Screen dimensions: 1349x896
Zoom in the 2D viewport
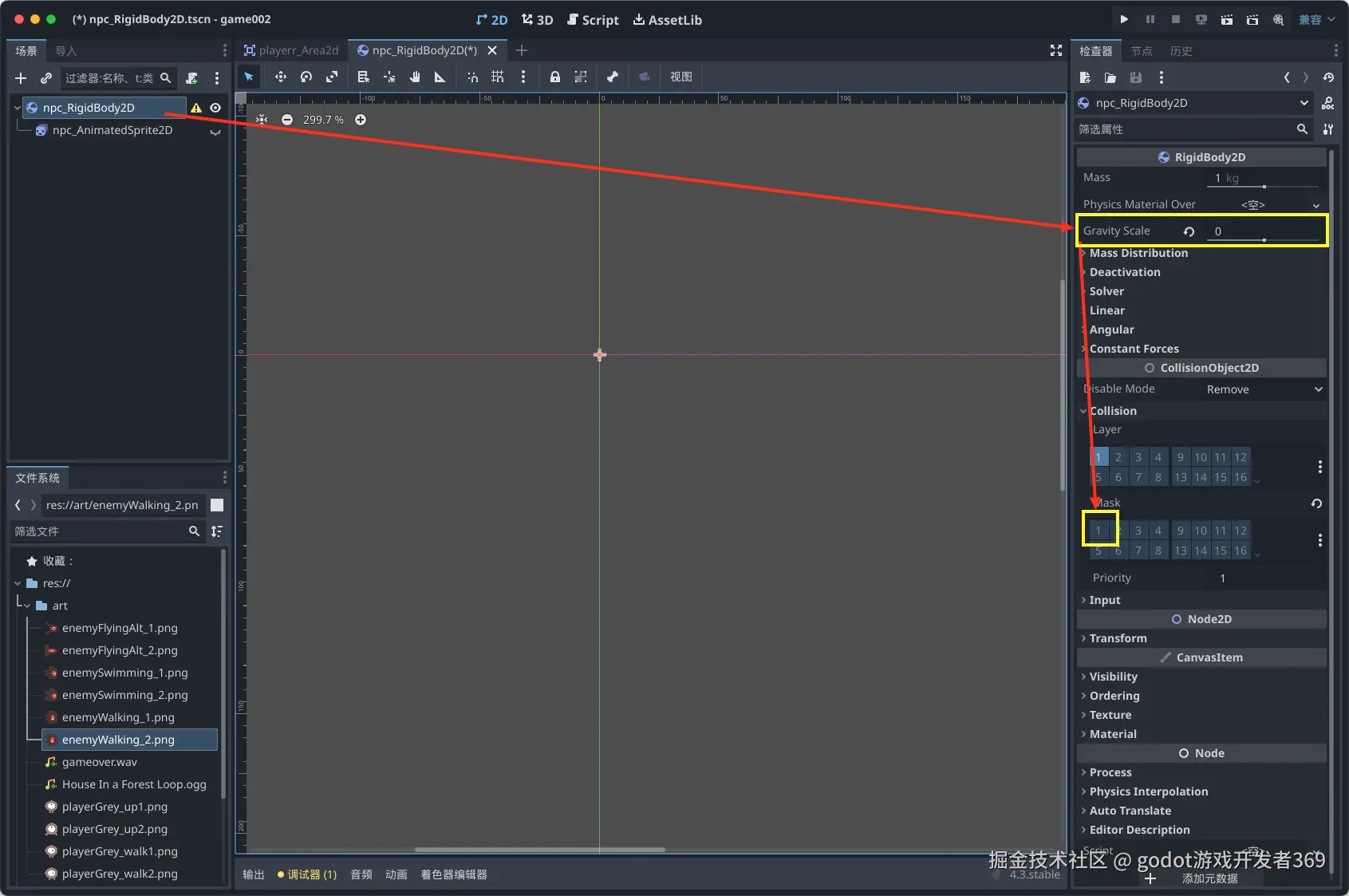pos(361,120)
